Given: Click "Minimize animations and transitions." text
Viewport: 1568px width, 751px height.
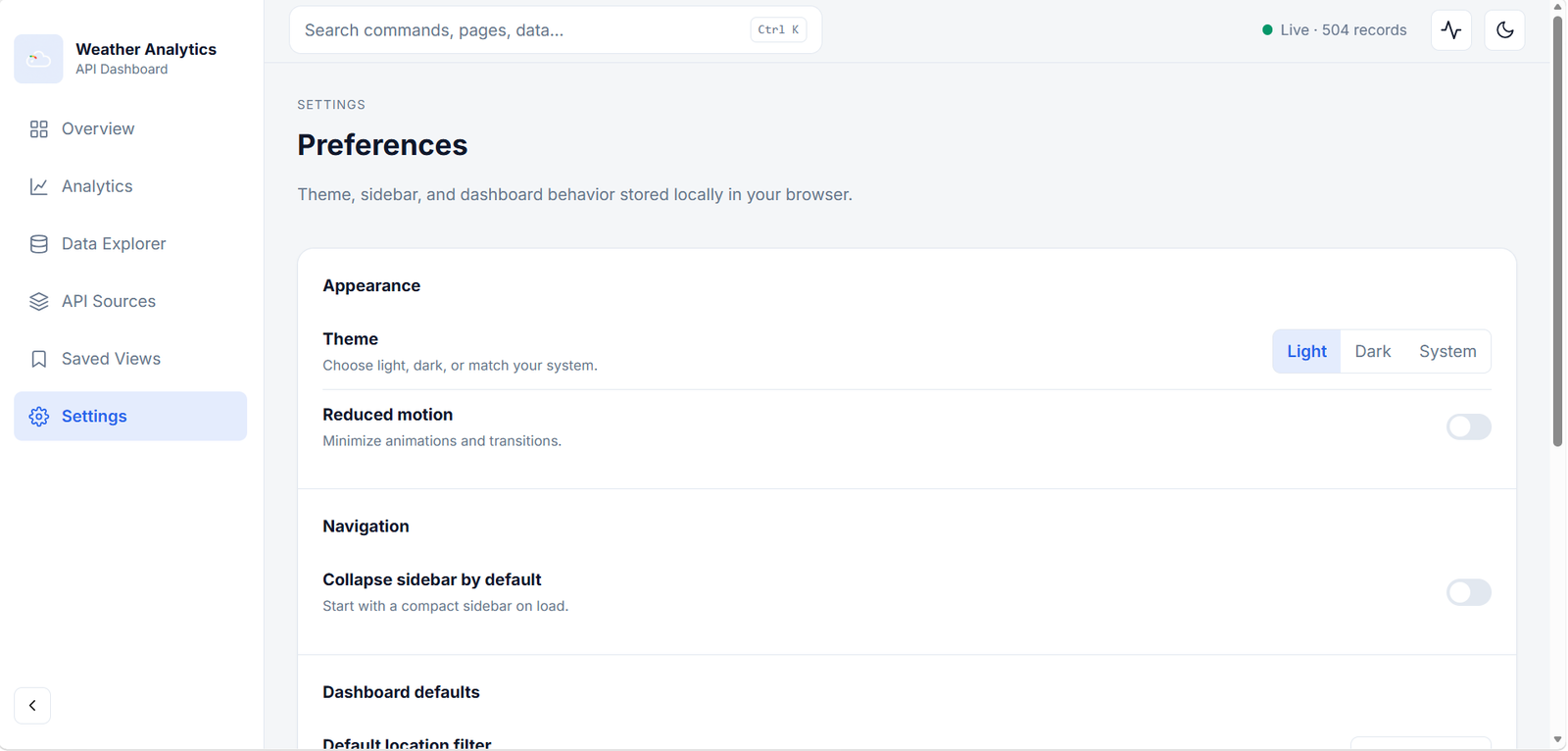Looking at the screenshot, I should click(x=442, y=441).
